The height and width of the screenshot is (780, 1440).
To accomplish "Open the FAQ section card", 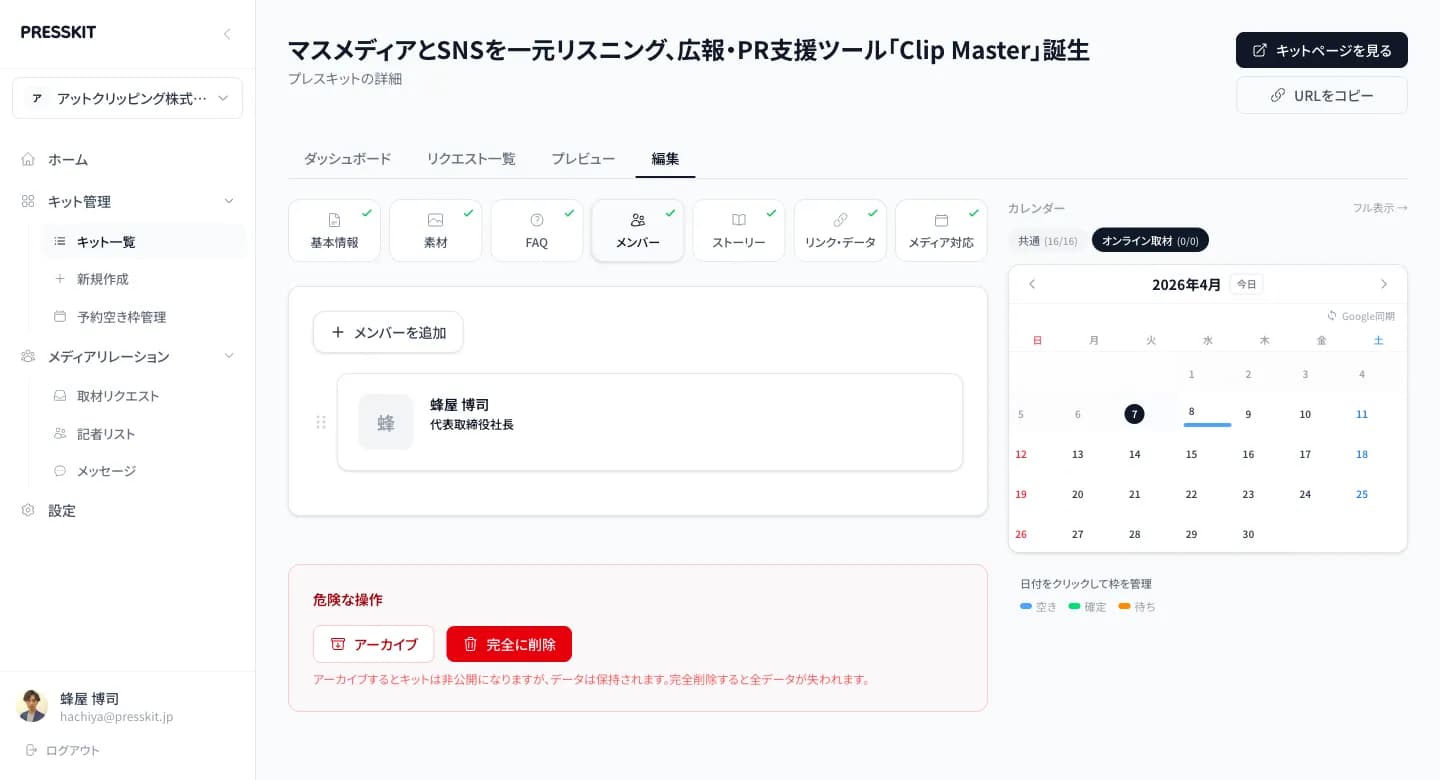I will click(537, 231).
